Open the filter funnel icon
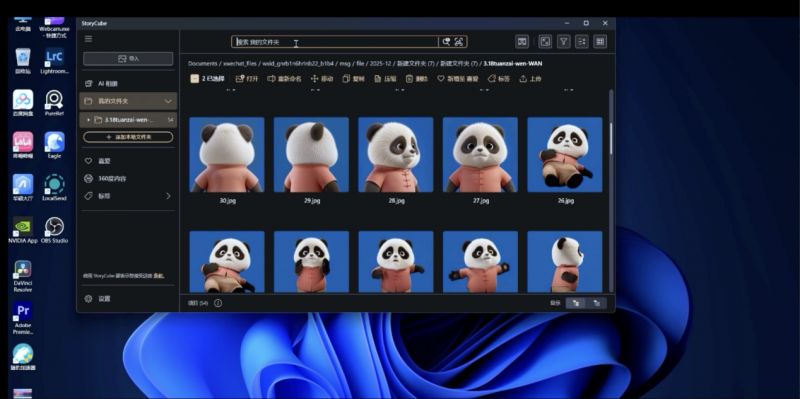800x399 pixels. tap(563, 42)
